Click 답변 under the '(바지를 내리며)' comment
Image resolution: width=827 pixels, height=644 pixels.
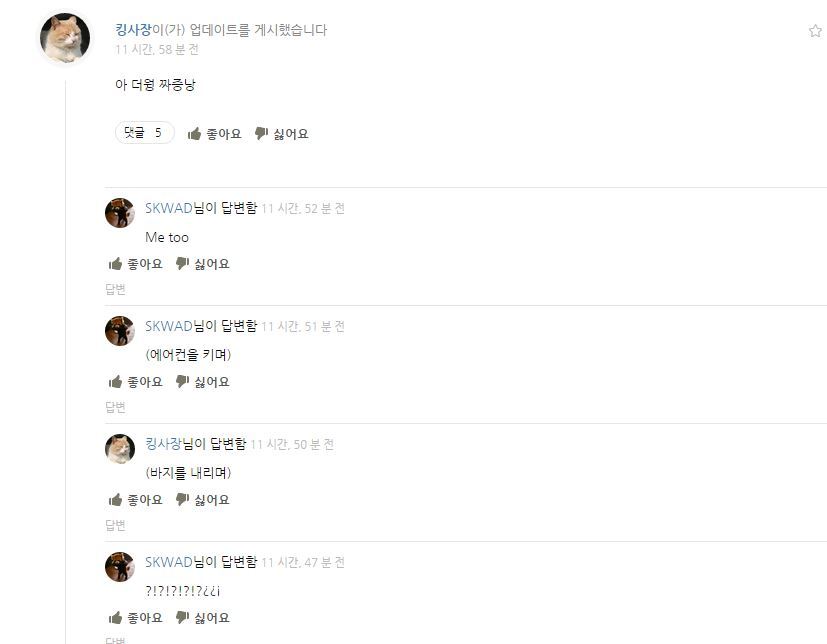point(116,525)
